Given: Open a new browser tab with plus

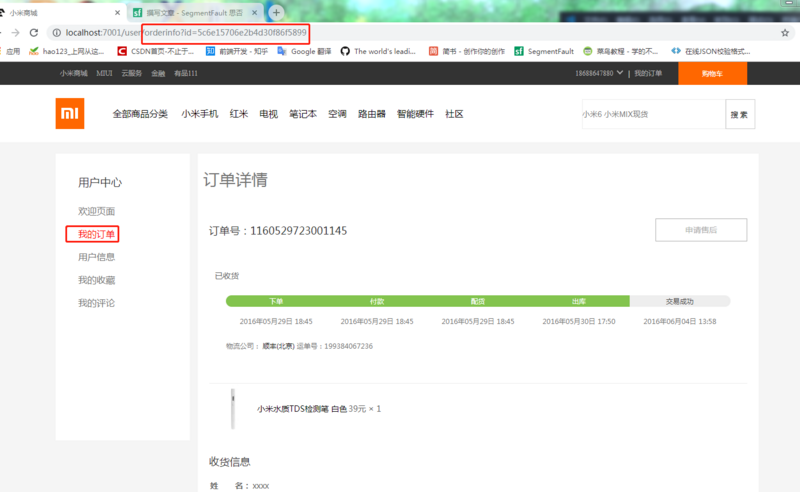Looking at the screenshot, I should pyautogui.click(x=276, y=12).
